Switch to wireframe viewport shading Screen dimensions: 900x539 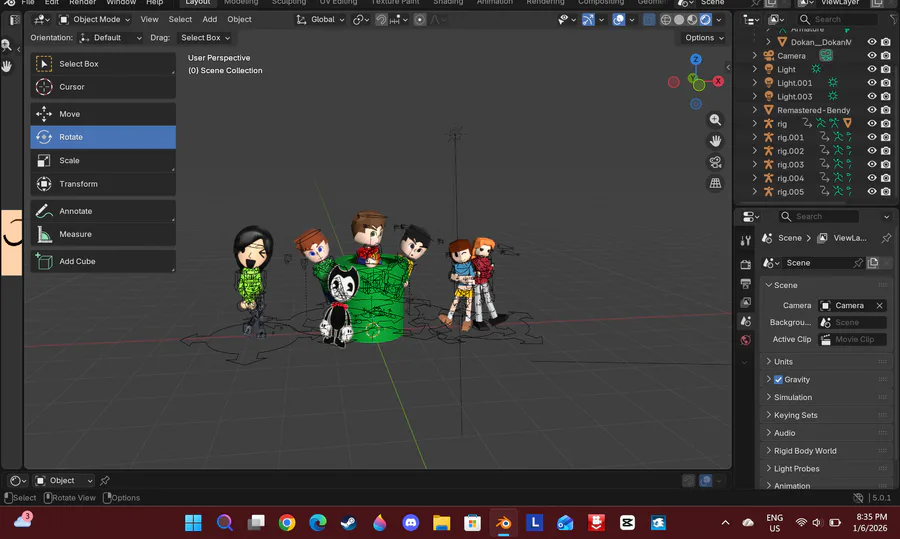pyautogui.click(x=666, y=20)
